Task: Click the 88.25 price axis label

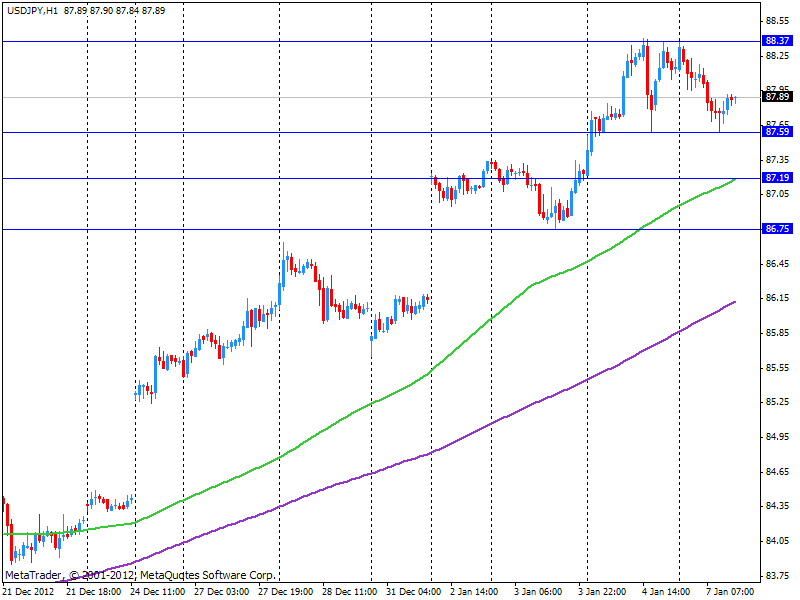Action: (x=778, y=56)
